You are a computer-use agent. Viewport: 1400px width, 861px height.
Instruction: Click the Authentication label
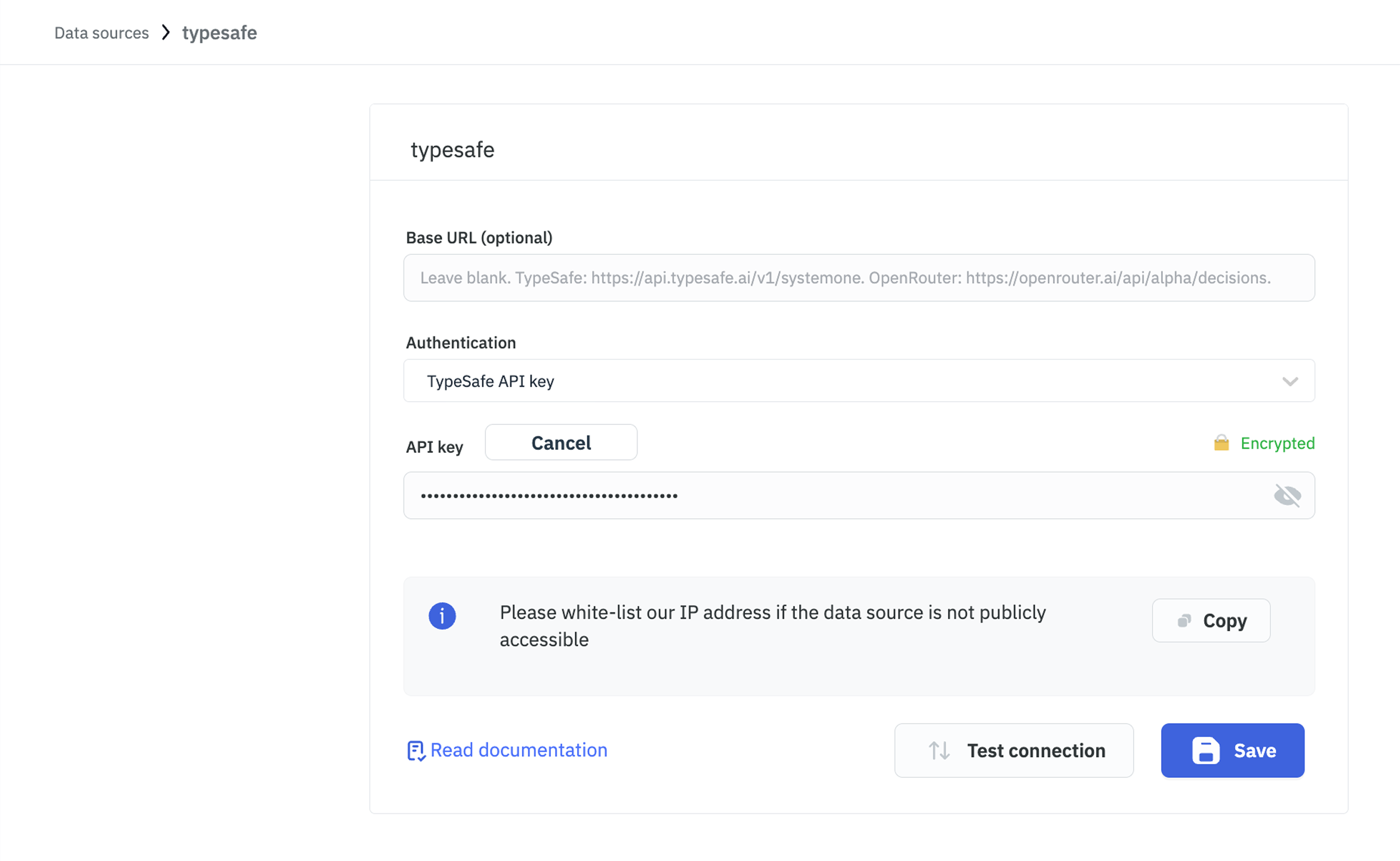pyautogui.click(x=460, y=342)
